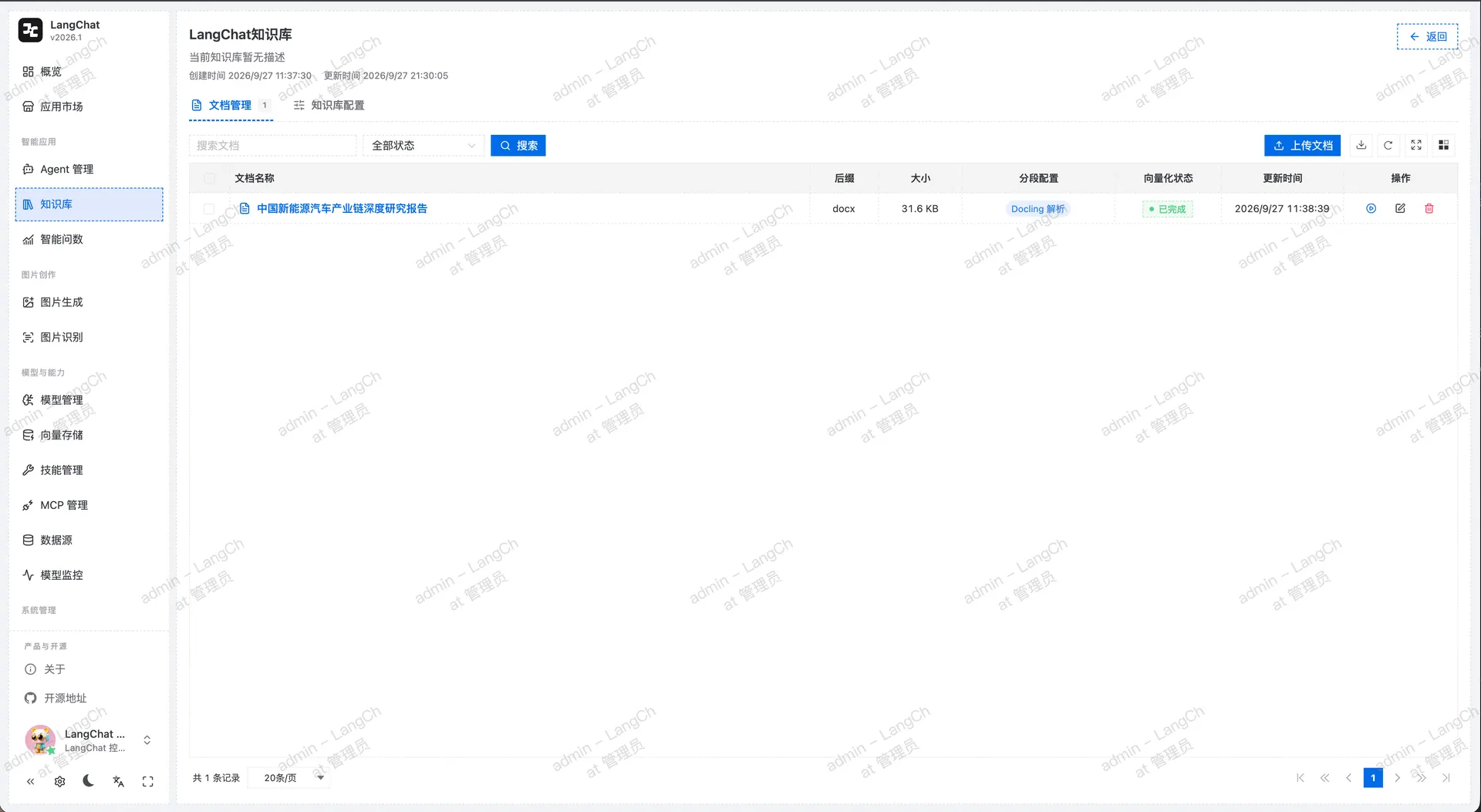Click the 返回 button

click(x=1428, y=36)
